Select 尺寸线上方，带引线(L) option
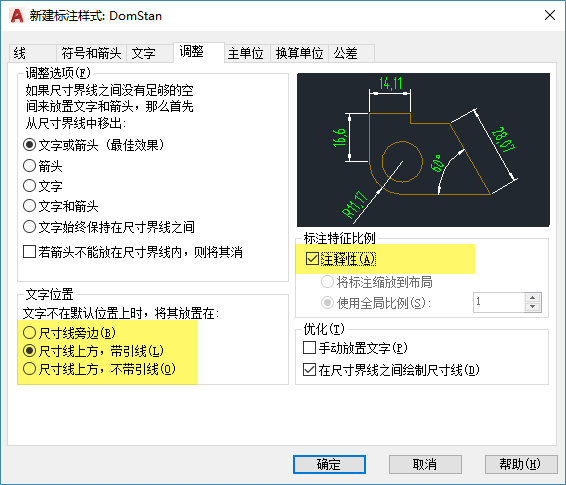 tap(93, 351)
